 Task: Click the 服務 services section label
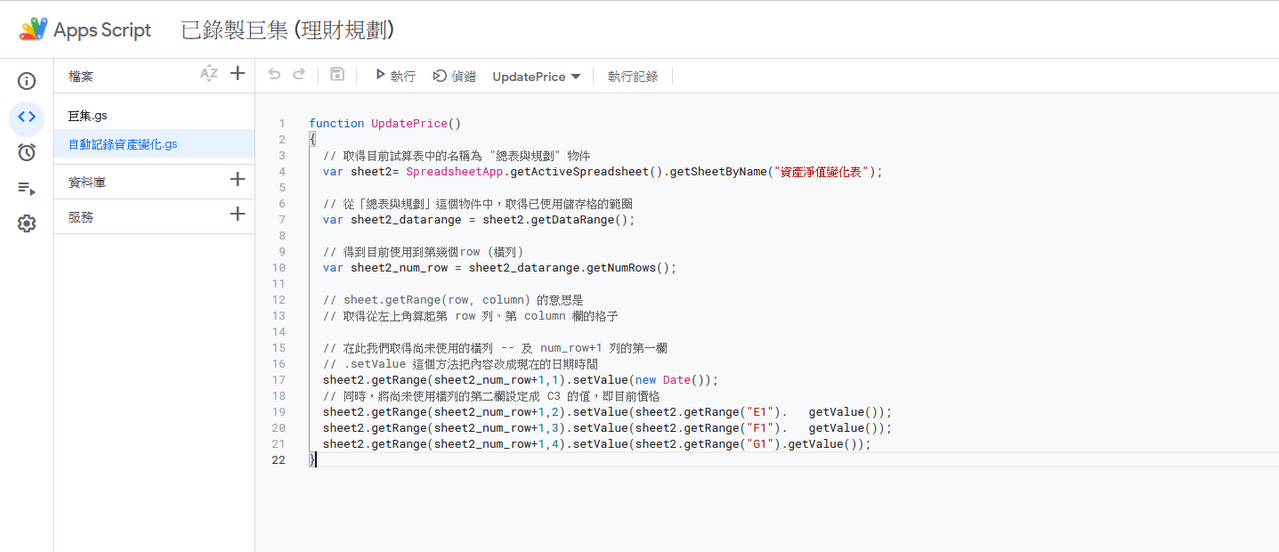80,217
